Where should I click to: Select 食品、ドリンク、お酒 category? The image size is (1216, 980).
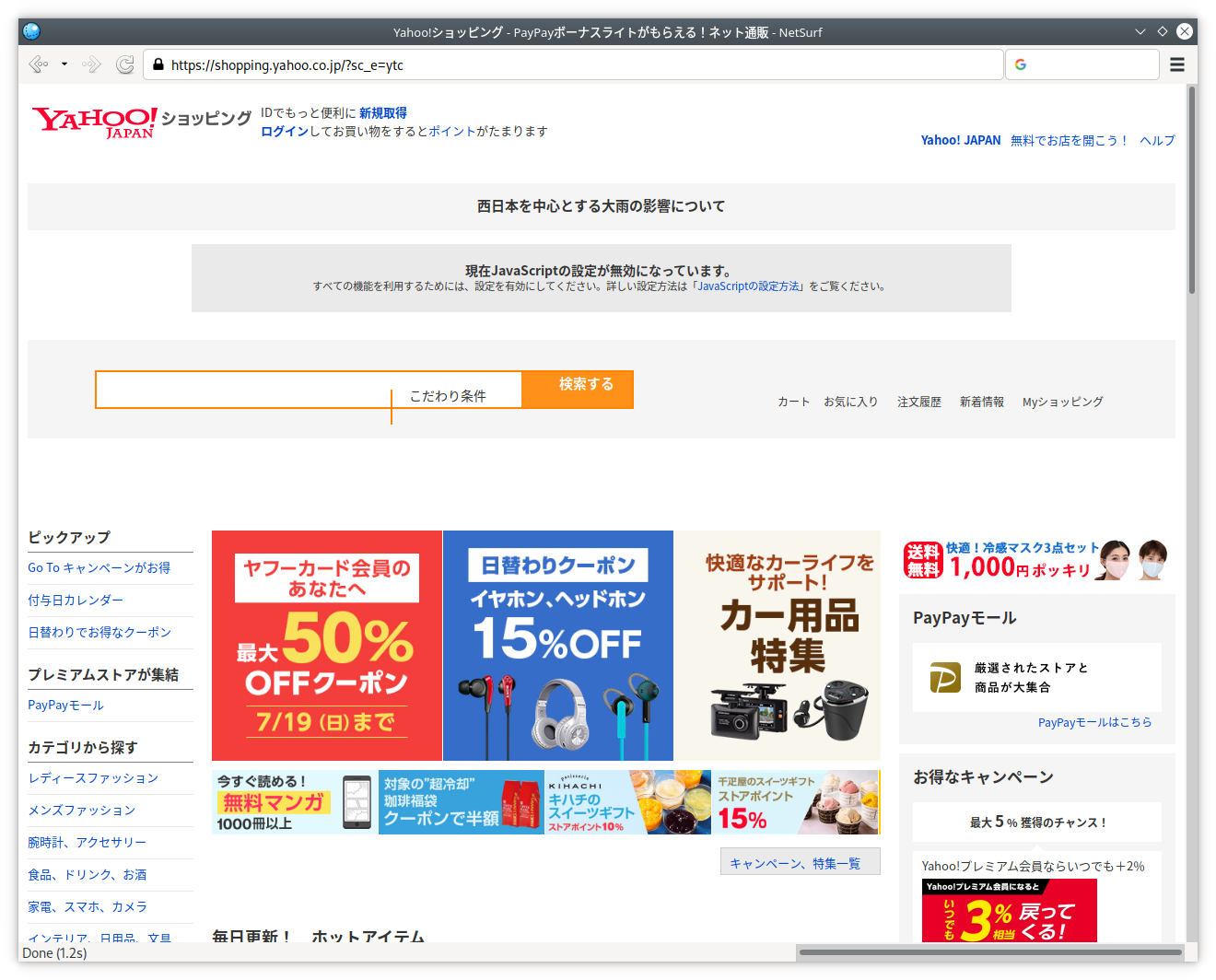point(87,875)
